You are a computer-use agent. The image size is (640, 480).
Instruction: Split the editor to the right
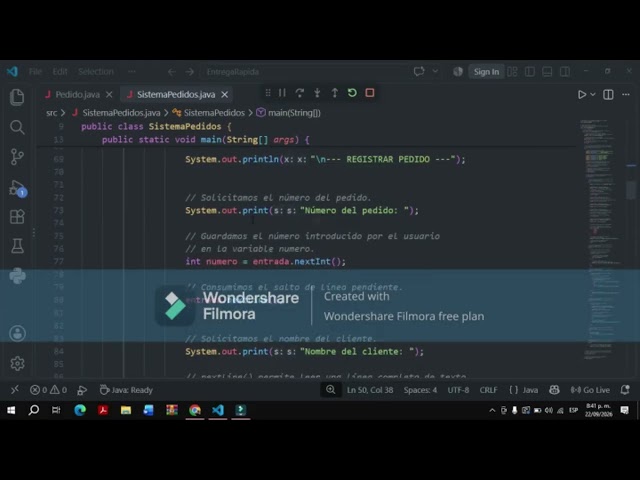(x=608, y=95)
